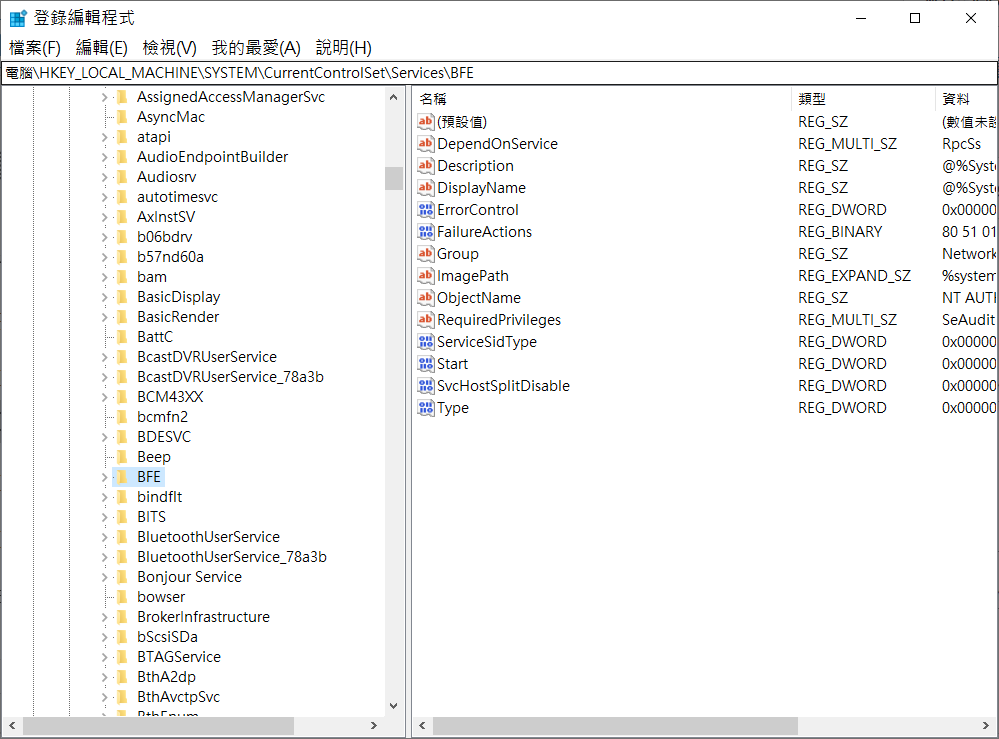Image resolution: width=999 pixels, height=739 pixels.
Task: Select the autotimesvc key
Action: (177, 197)
